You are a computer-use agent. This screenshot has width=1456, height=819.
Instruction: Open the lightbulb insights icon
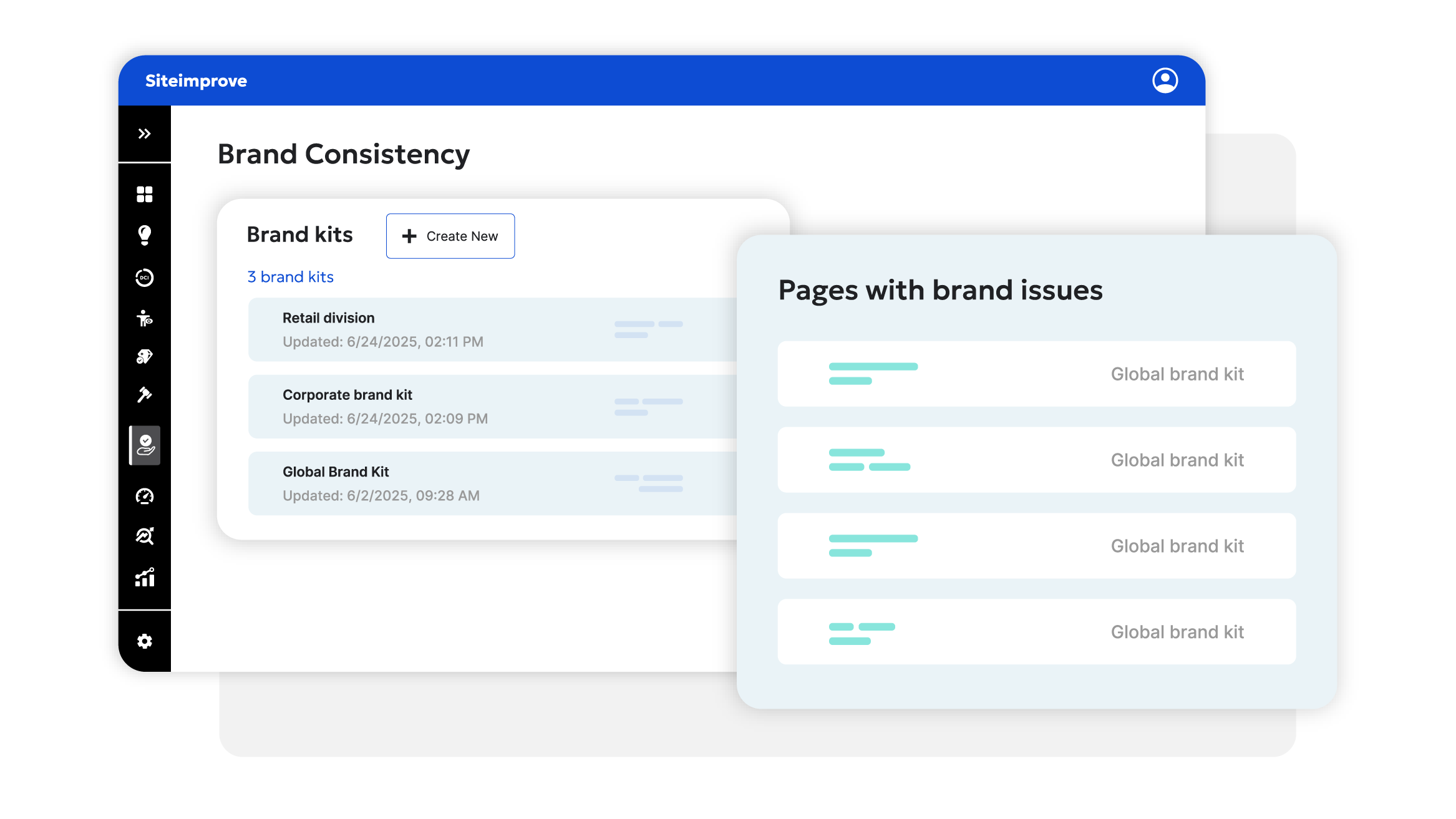144,235
